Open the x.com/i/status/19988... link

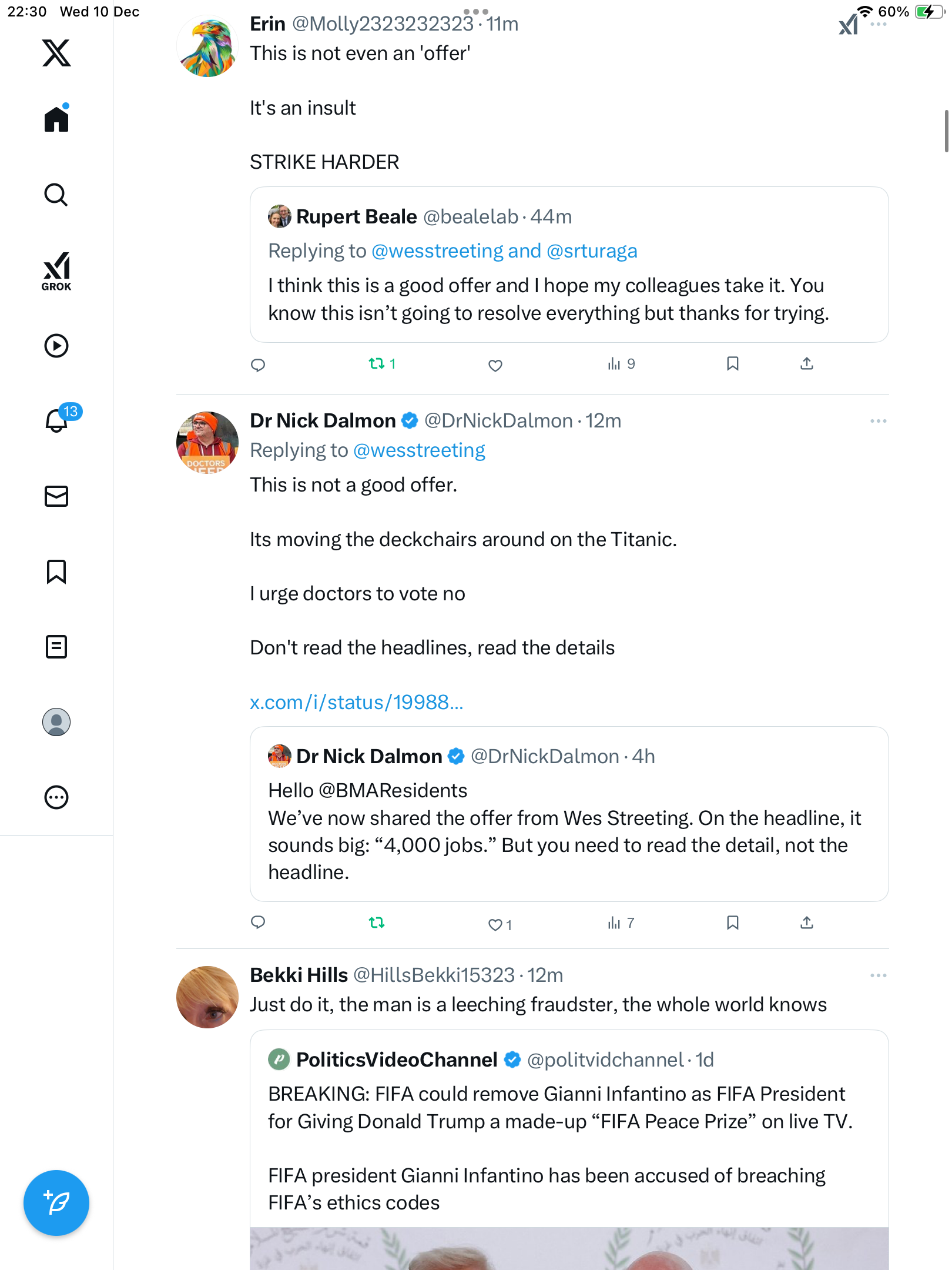coord(356,703)
